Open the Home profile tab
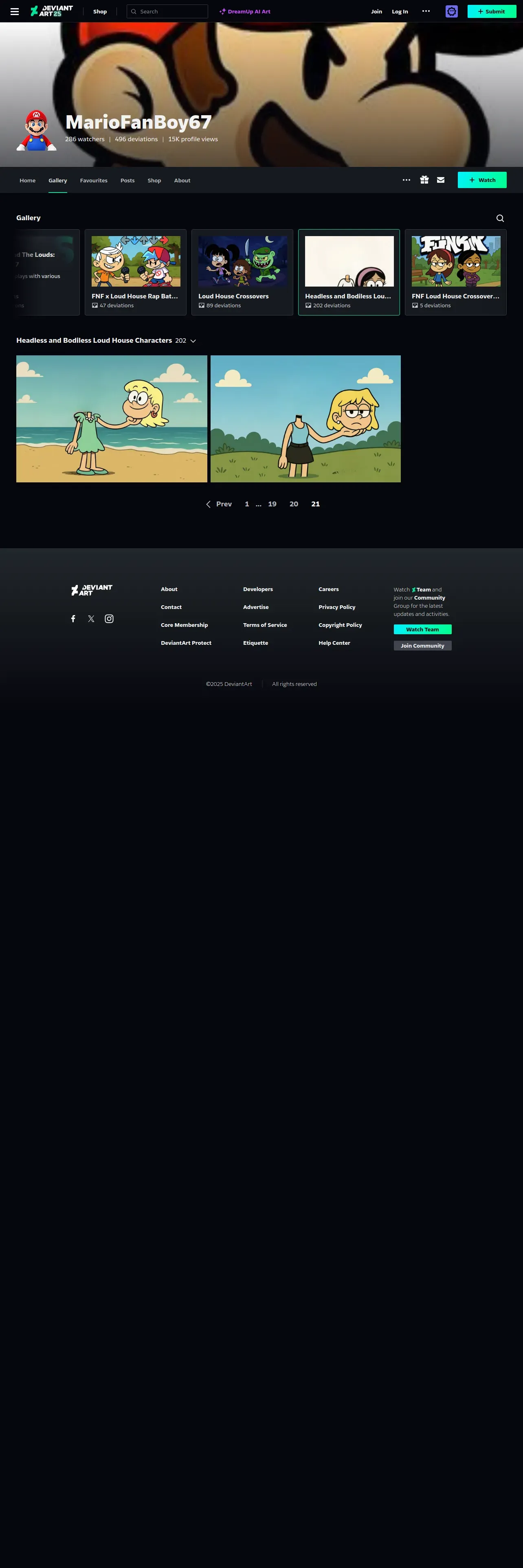Viewport: 523px width, 1568px height. point(27,181)
